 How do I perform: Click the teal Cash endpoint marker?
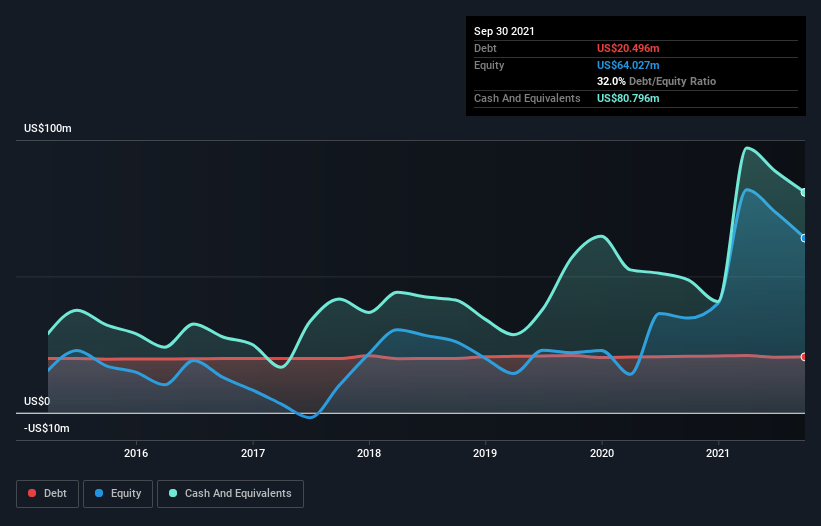click(x=804, y=193)
